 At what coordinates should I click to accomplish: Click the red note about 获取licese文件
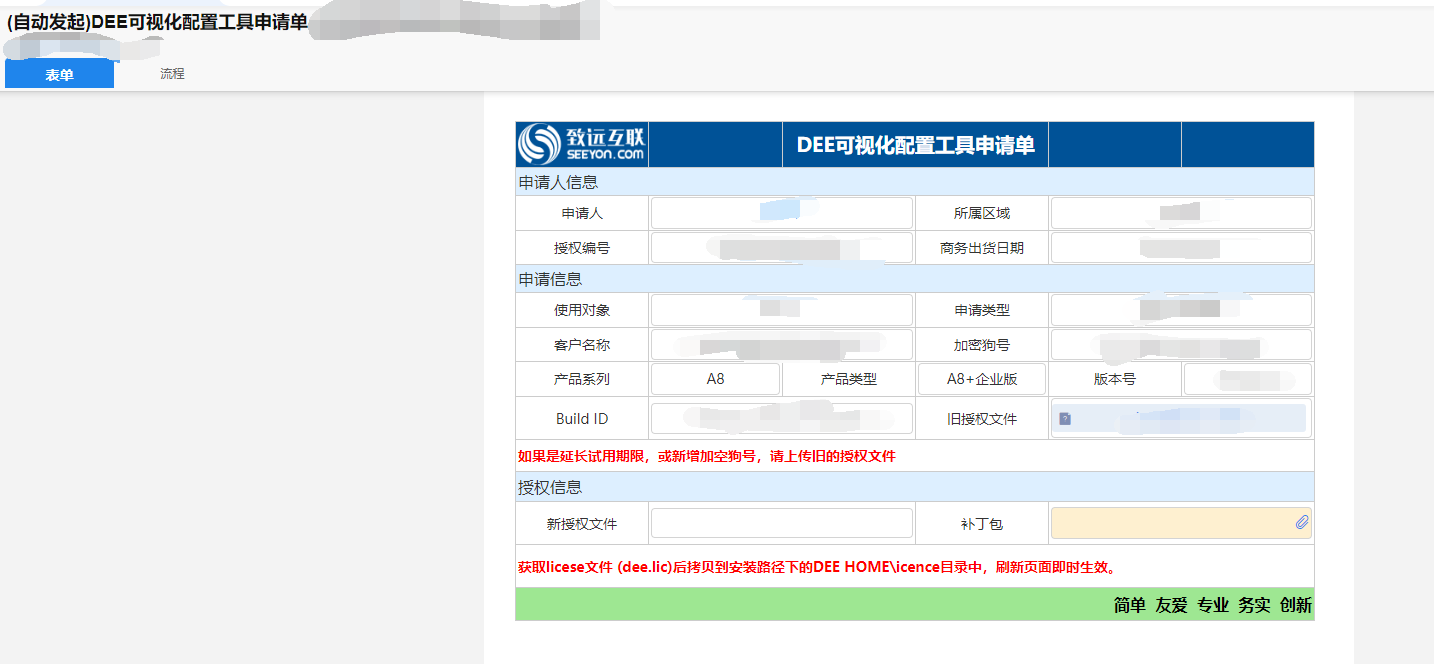pyautogui.click(x=816, y=567)
